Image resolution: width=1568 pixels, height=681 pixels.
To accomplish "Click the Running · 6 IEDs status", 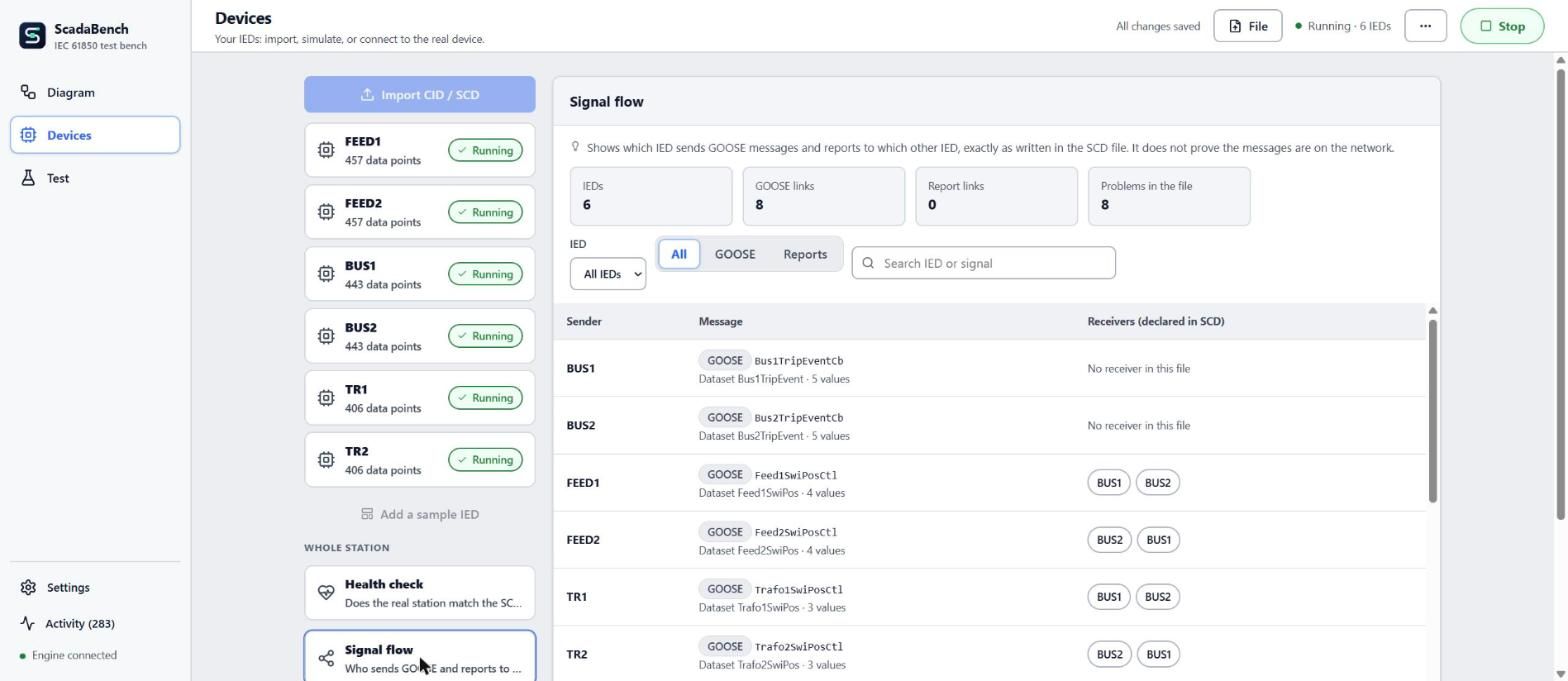I will [x=1342, y=26].
